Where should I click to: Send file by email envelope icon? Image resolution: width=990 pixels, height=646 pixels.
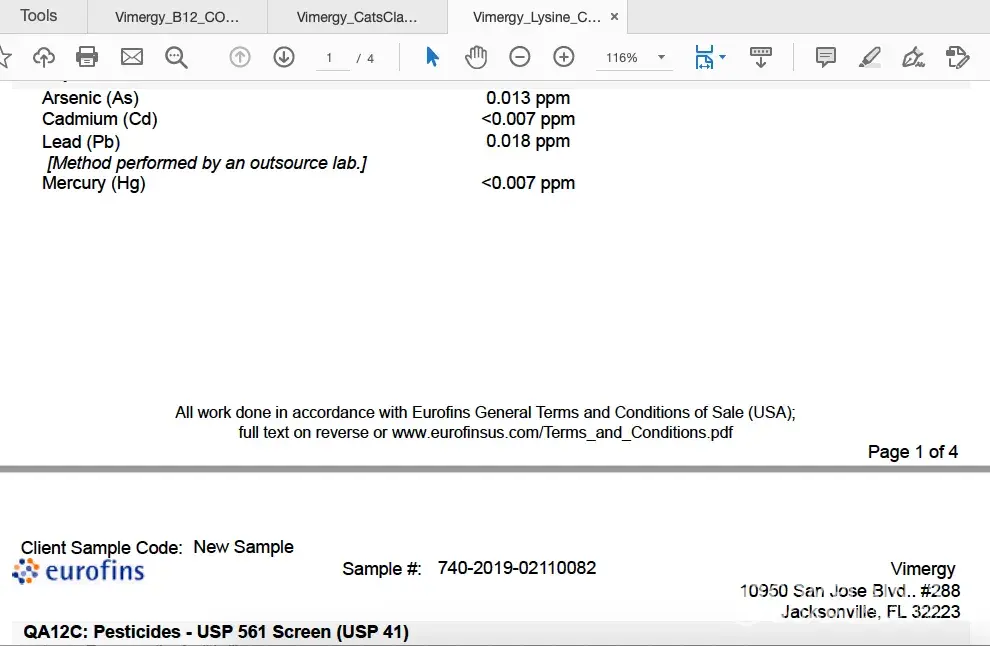(x=132, y=57)
